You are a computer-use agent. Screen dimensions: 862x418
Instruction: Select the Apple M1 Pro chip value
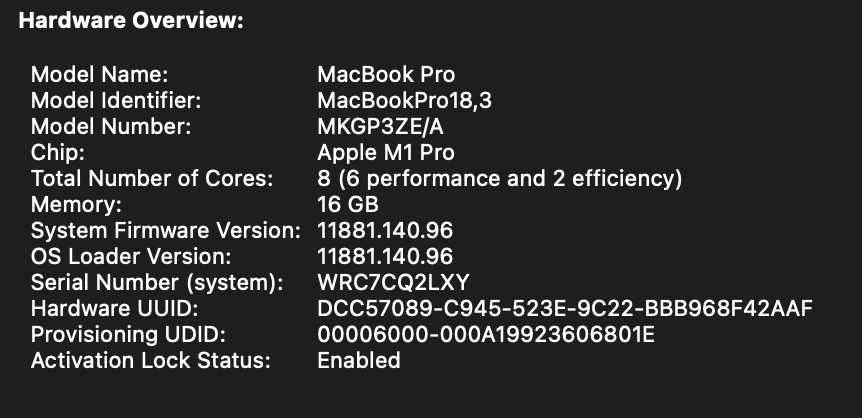(x=385, y=153)
